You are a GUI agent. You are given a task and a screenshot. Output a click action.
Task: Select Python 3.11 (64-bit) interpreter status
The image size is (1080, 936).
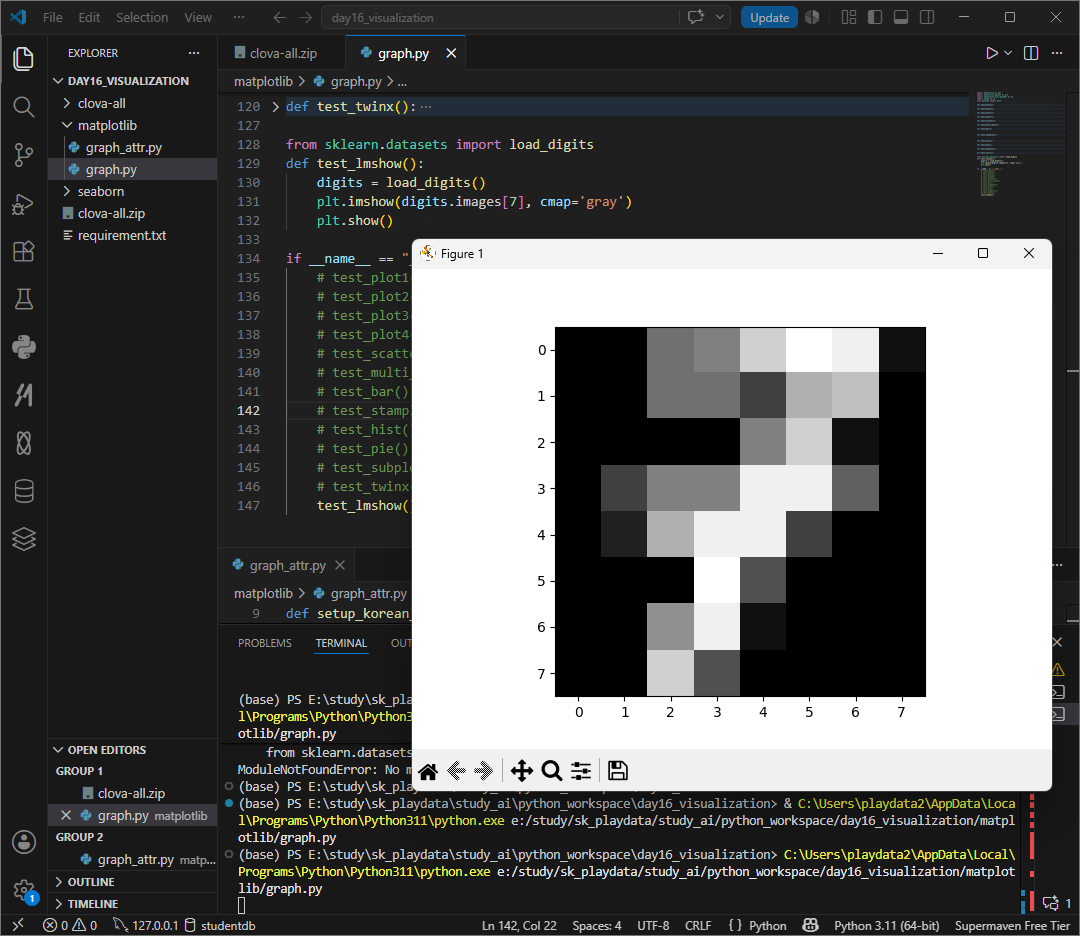(x=886, y=925)
